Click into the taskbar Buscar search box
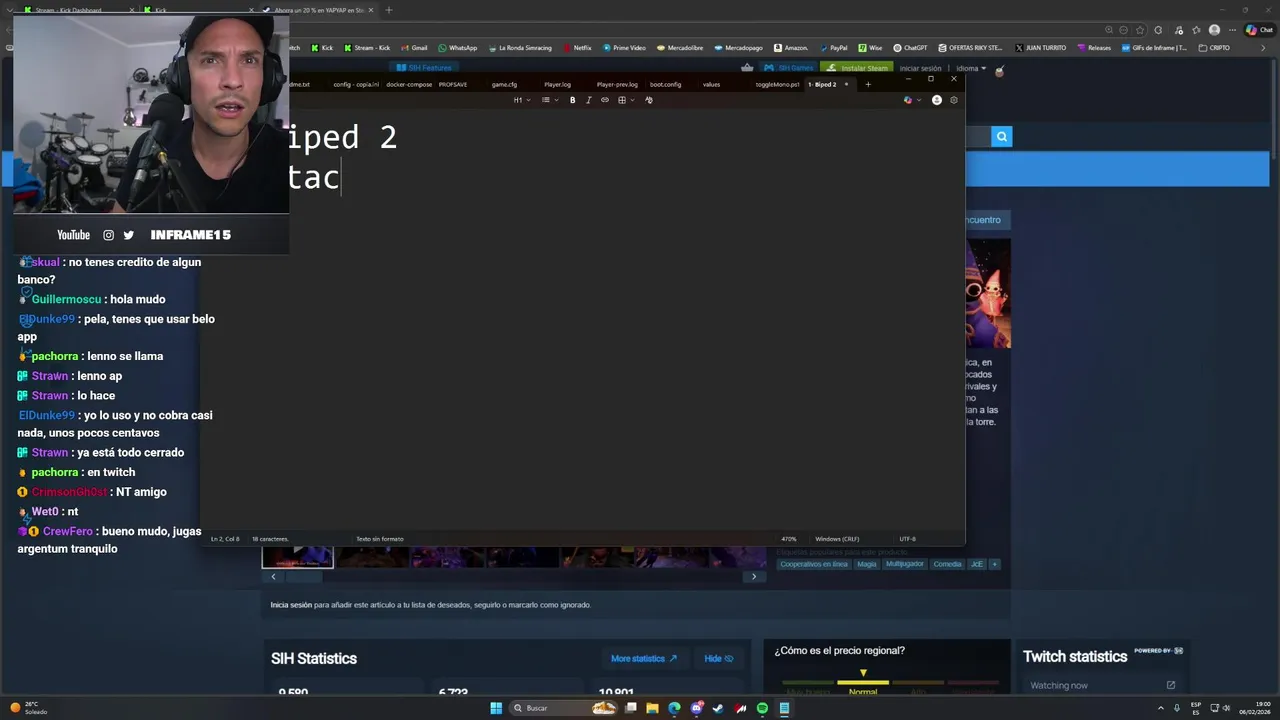The height and width of the screenshot is (720, 1280). (x=563, y=708)
